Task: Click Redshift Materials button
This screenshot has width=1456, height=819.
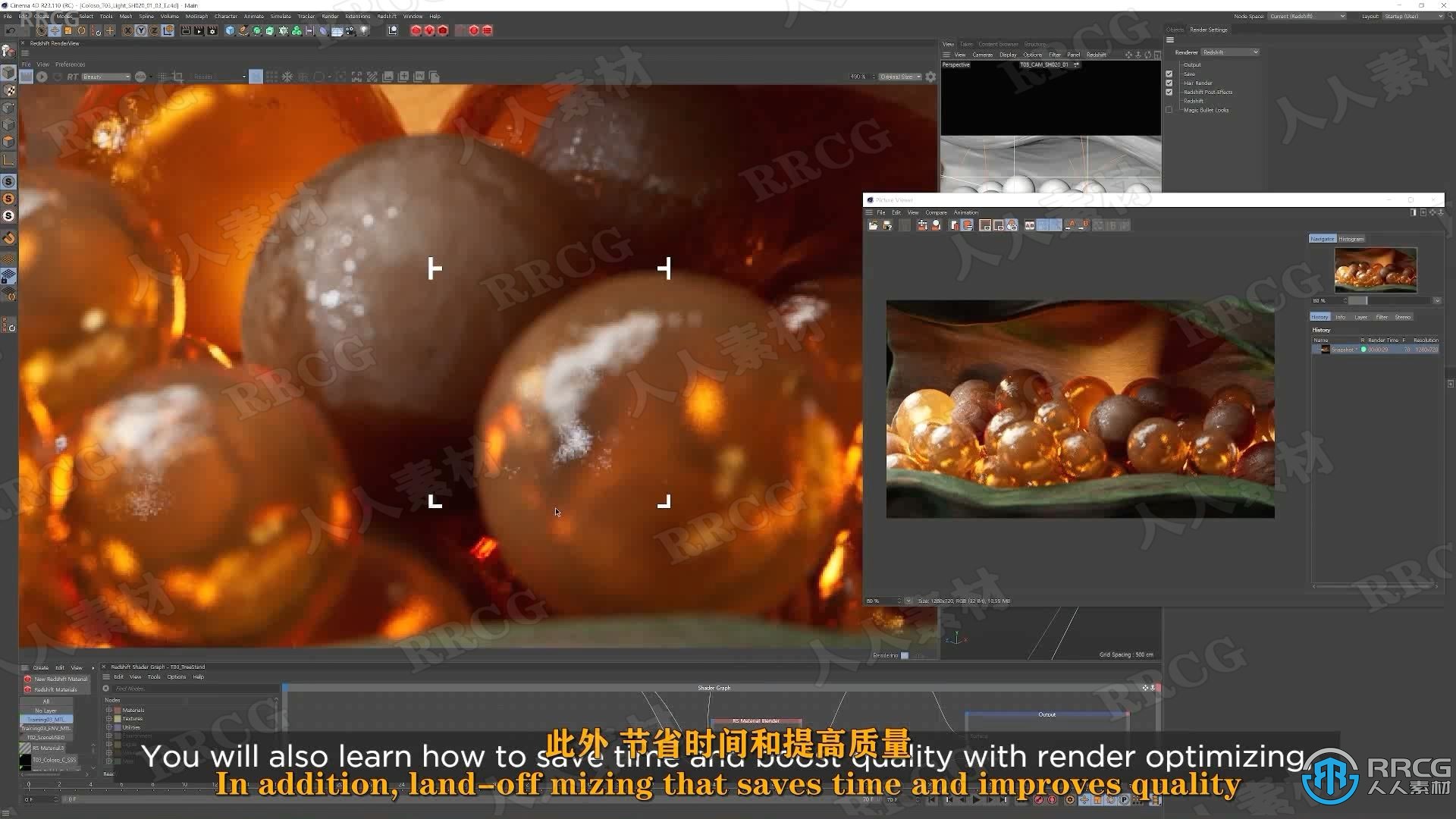Action: [55, 690]
